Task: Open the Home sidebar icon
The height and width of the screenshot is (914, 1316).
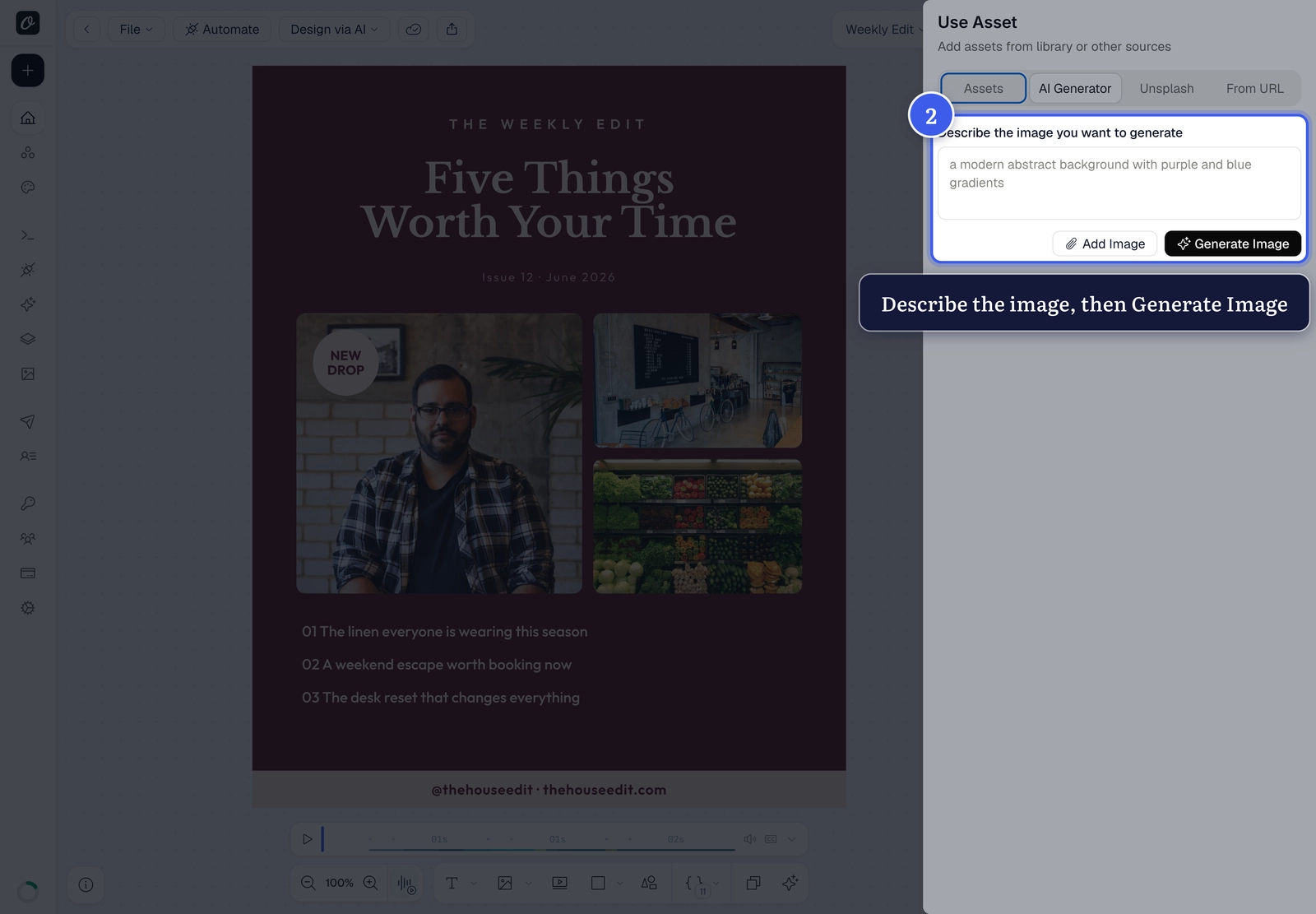Action: click(28, 118)
